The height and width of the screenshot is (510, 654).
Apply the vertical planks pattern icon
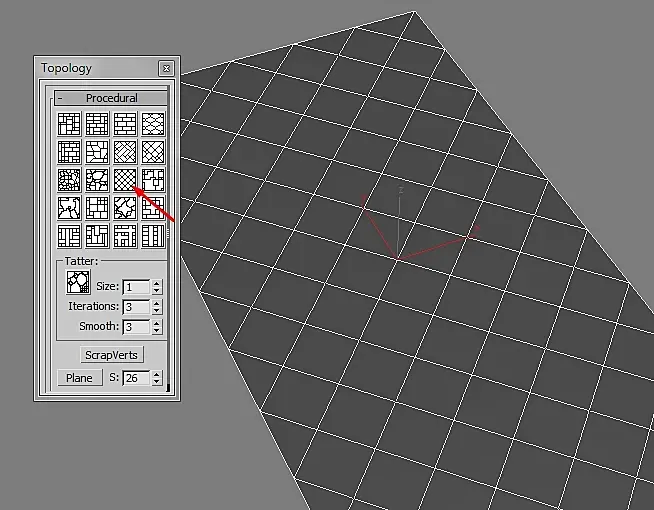point(153,236)
